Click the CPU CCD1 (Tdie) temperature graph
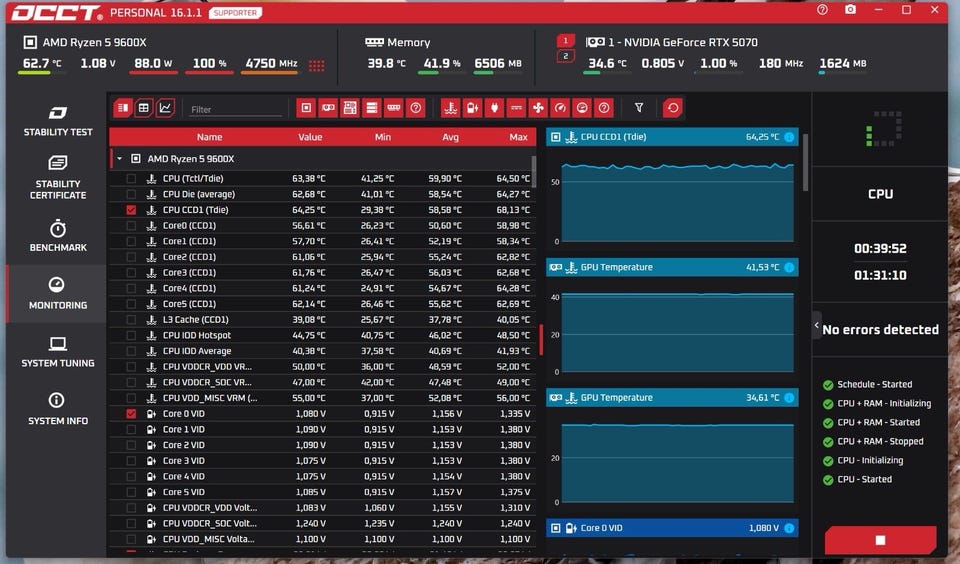The image size is (960, 564). coord(677,202)
